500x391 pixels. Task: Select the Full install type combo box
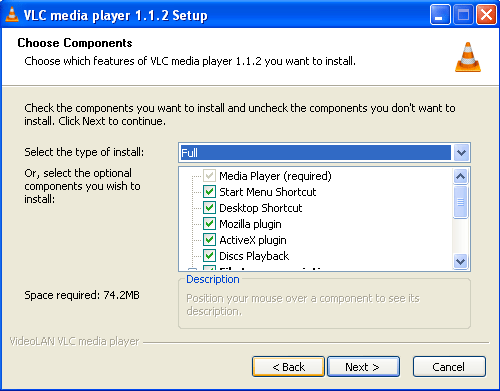click(x=324, y=153)
